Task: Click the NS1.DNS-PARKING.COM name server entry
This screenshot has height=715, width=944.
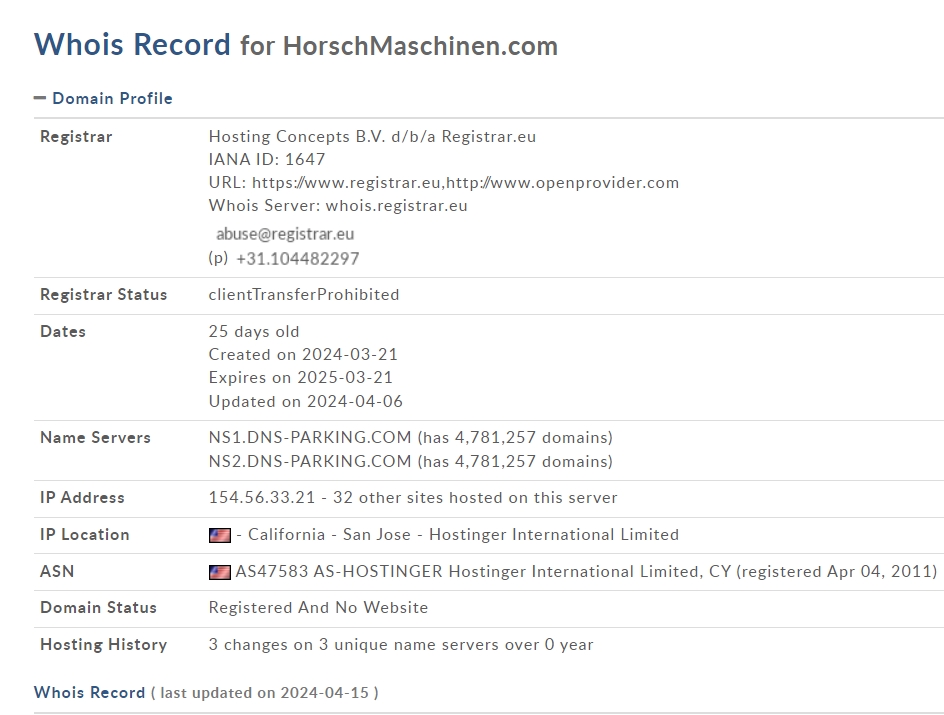Action: click(x=411, y=438)
